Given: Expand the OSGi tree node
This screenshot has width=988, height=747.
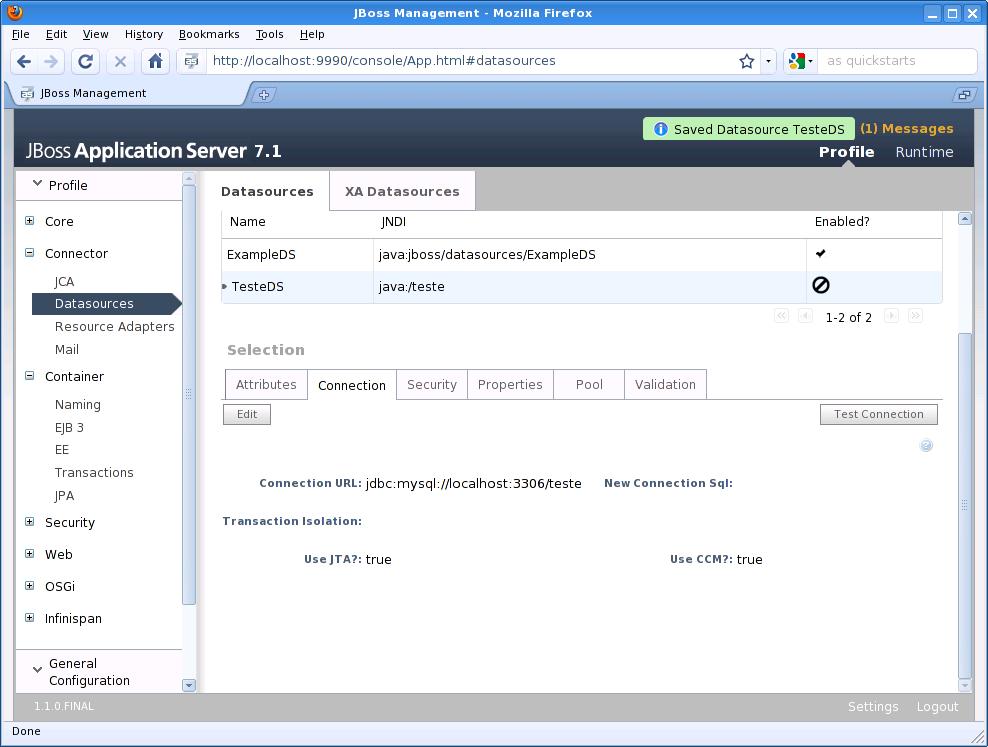Looking at the screenshot, I should tap(30, 586).
